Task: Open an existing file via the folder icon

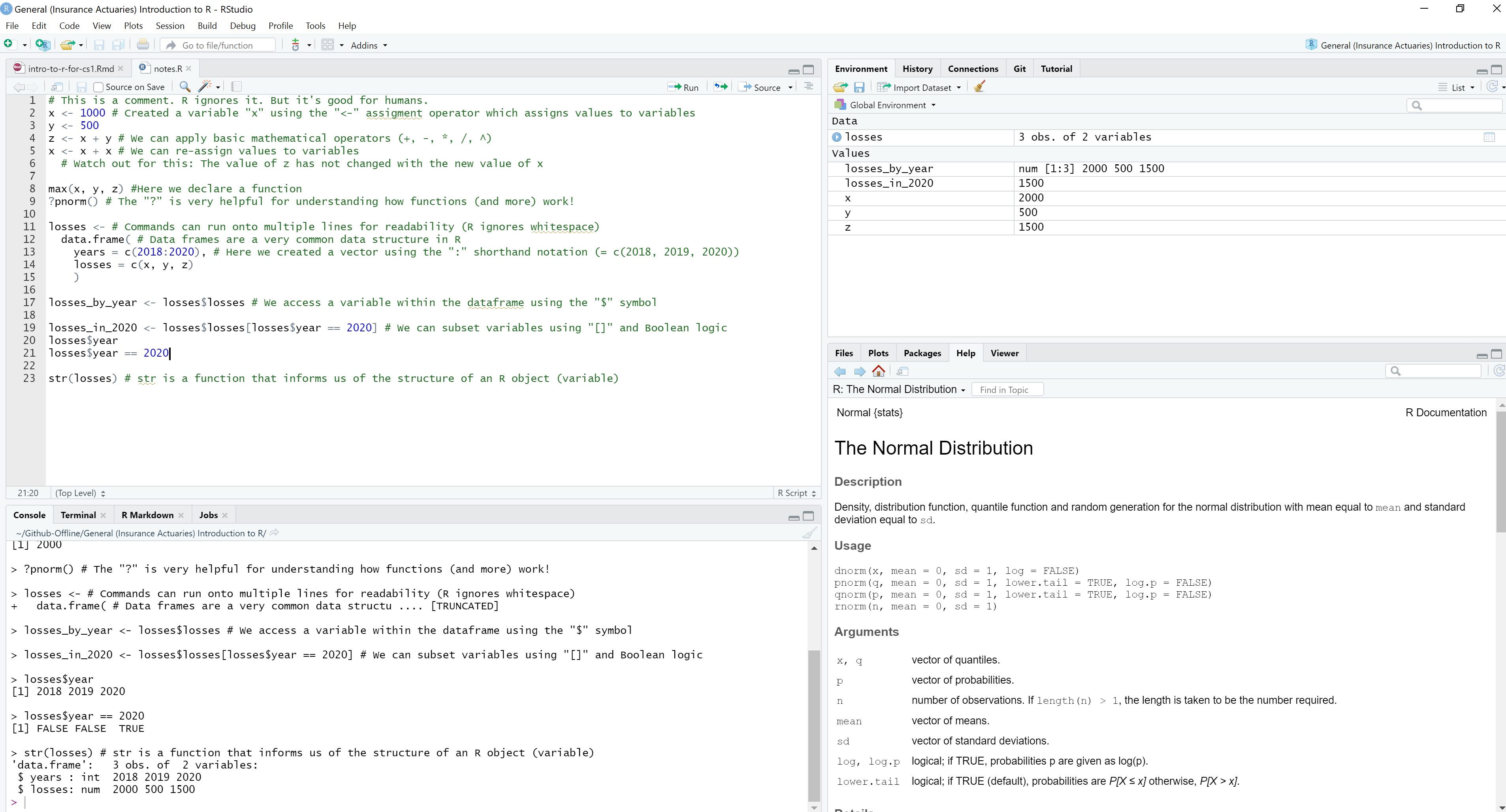Action: (68, 44)
